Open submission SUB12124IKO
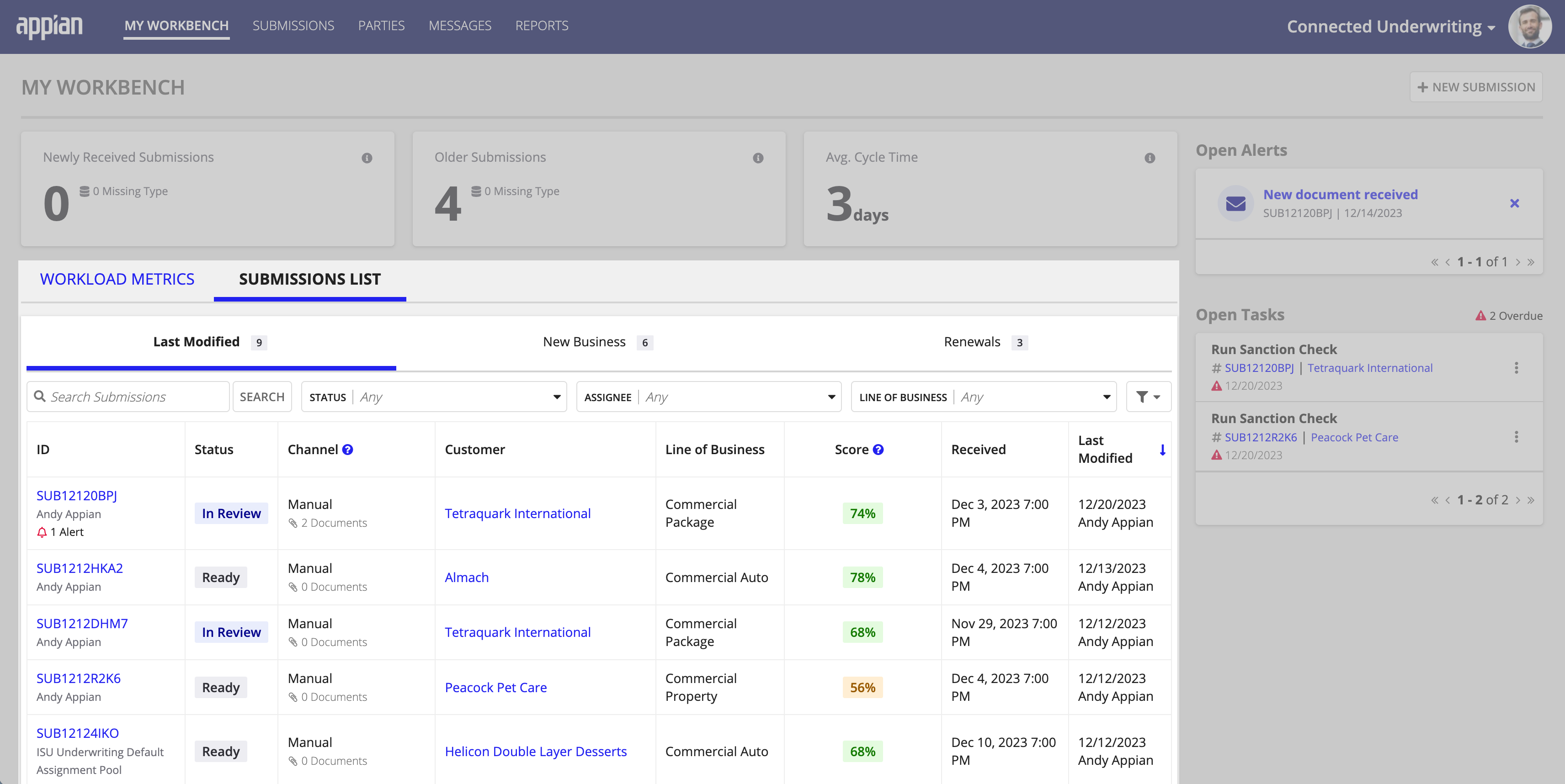The height and width of the screenshot is (784, 1565). 78,733
